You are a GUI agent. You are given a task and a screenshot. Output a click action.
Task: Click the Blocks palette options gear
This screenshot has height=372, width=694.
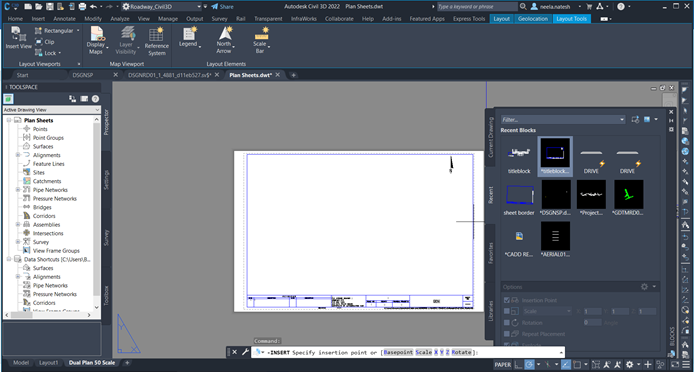coord(644,287)
